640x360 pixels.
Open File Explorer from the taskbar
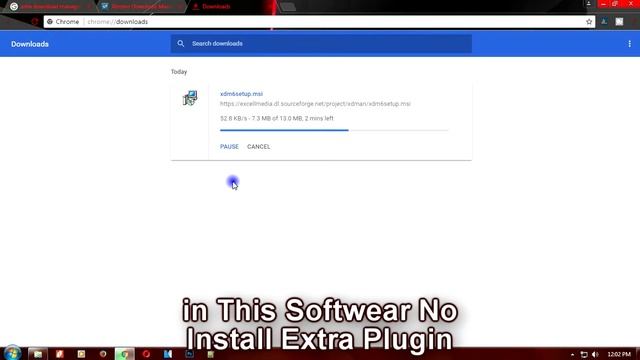38,354
